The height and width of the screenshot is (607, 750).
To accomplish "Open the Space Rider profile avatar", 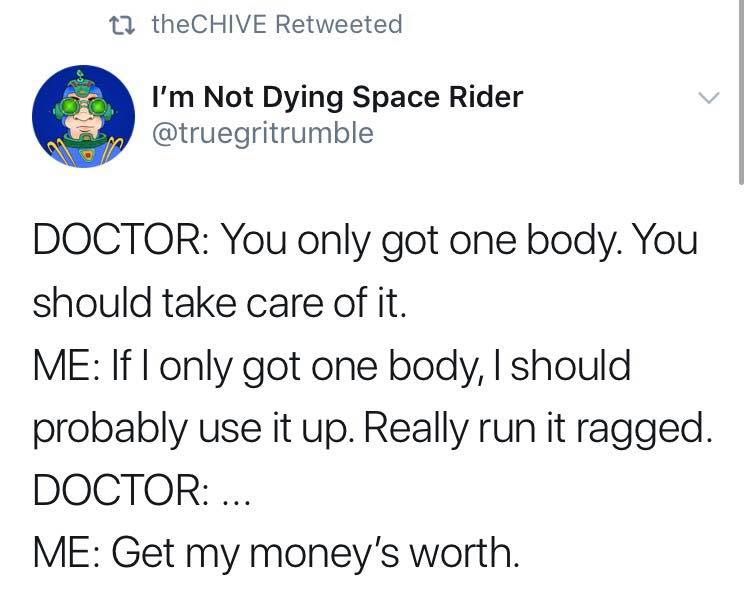I will point(83,117).
